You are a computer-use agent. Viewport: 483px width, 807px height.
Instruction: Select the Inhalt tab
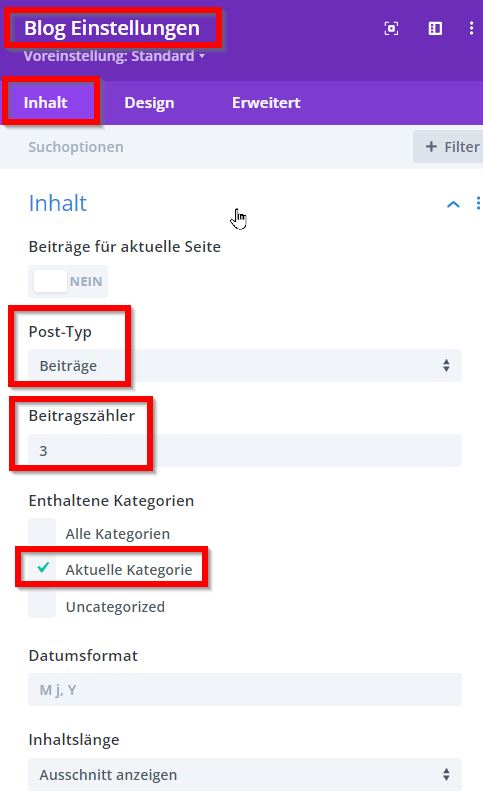pos(45,102)
